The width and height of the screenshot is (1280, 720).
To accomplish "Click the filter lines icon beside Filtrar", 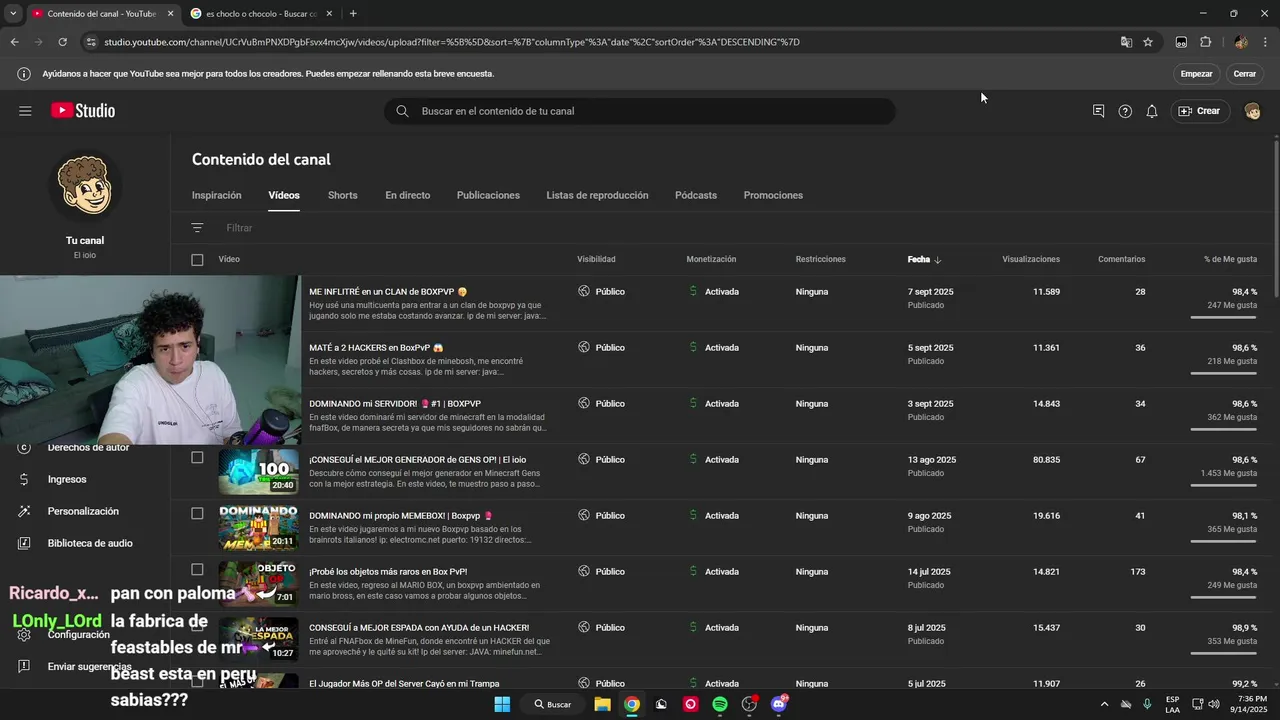I will pos(197,228).
